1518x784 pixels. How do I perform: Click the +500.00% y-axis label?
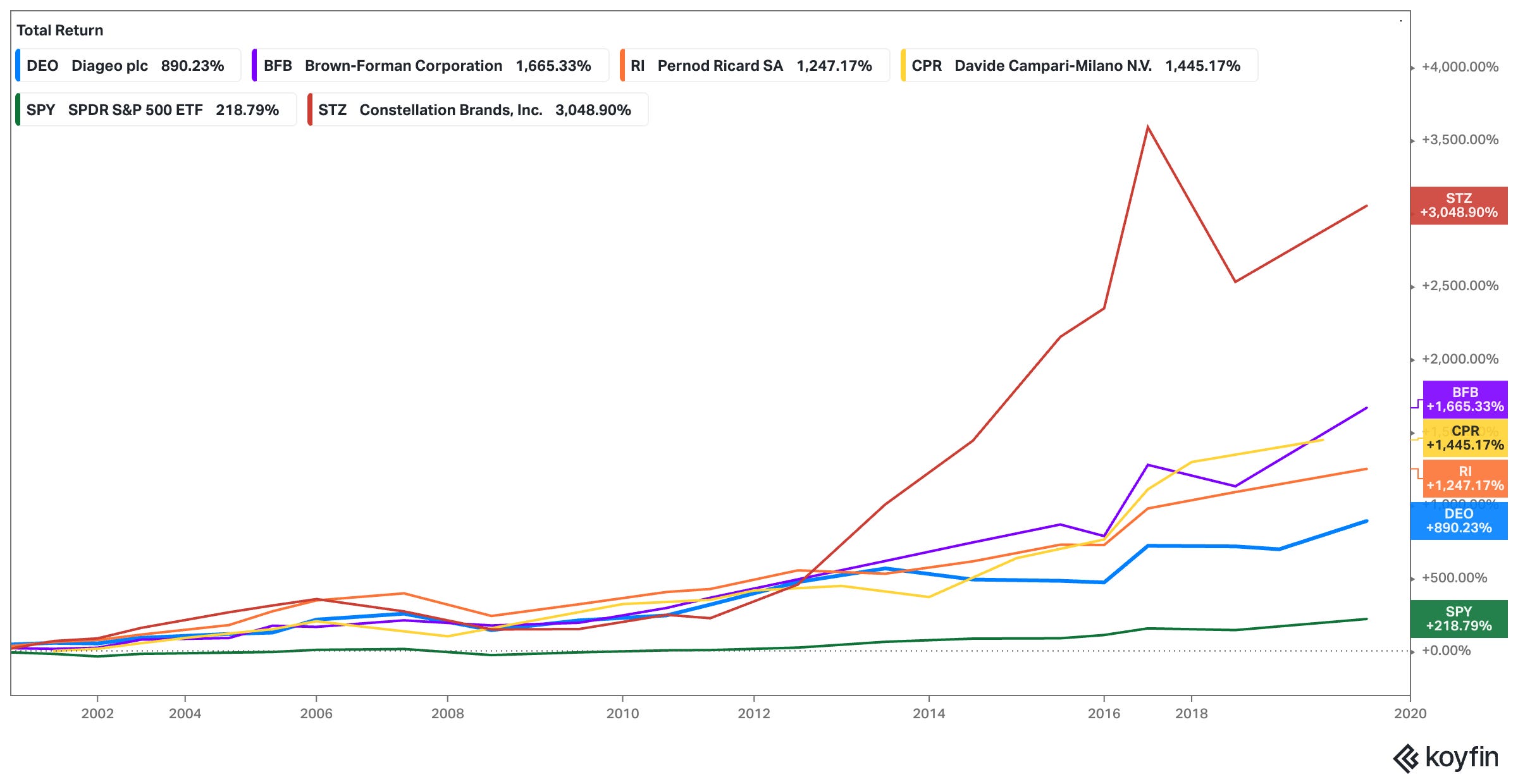pyautogui.click(x=1454, y=578)
